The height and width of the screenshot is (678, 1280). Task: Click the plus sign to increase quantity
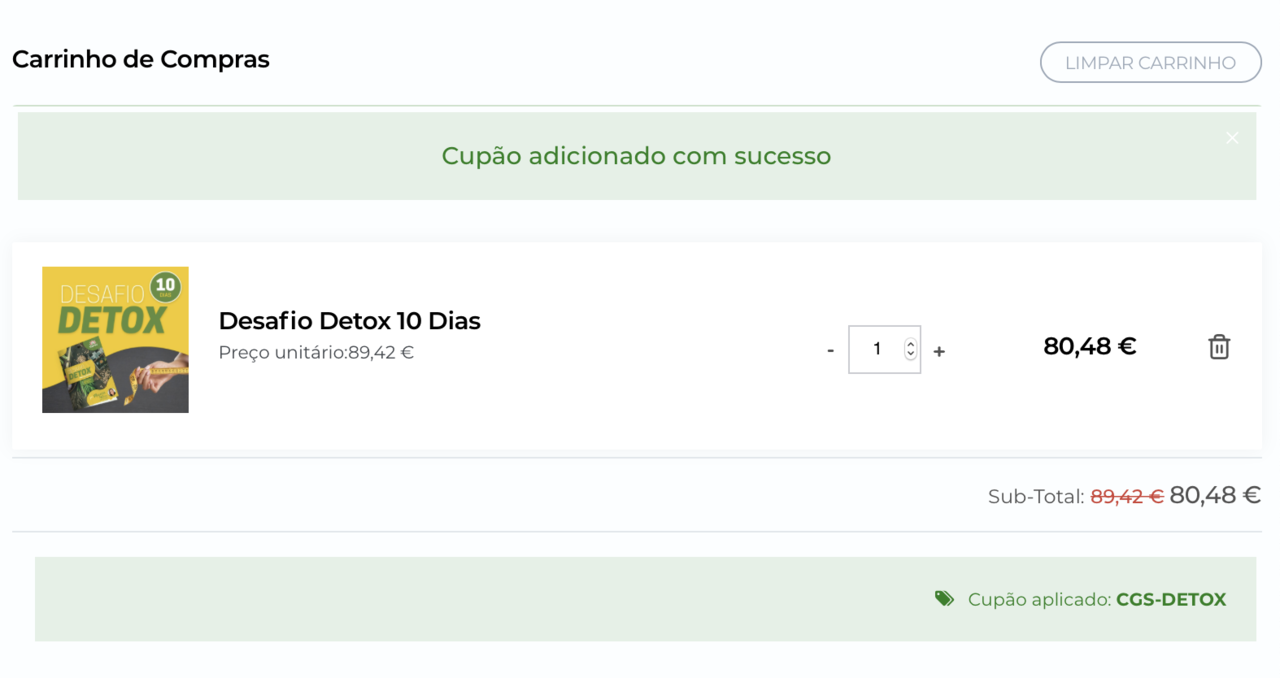(x=939, y=349)
